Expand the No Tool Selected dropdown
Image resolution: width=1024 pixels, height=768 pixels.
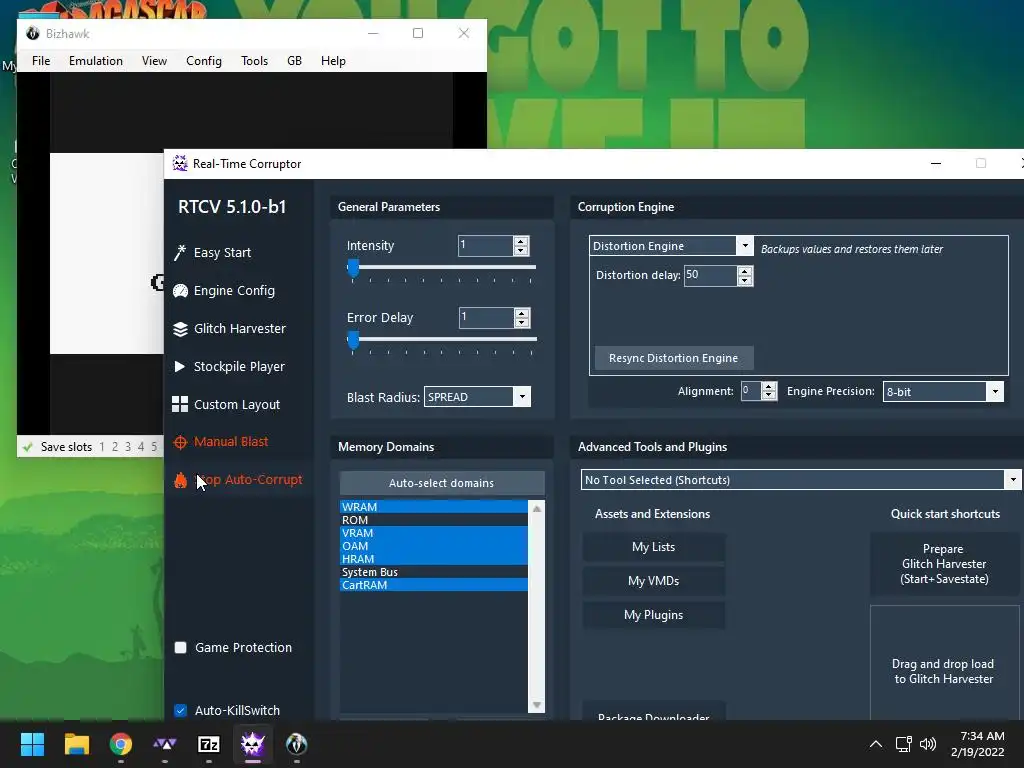pos(1012,480)
